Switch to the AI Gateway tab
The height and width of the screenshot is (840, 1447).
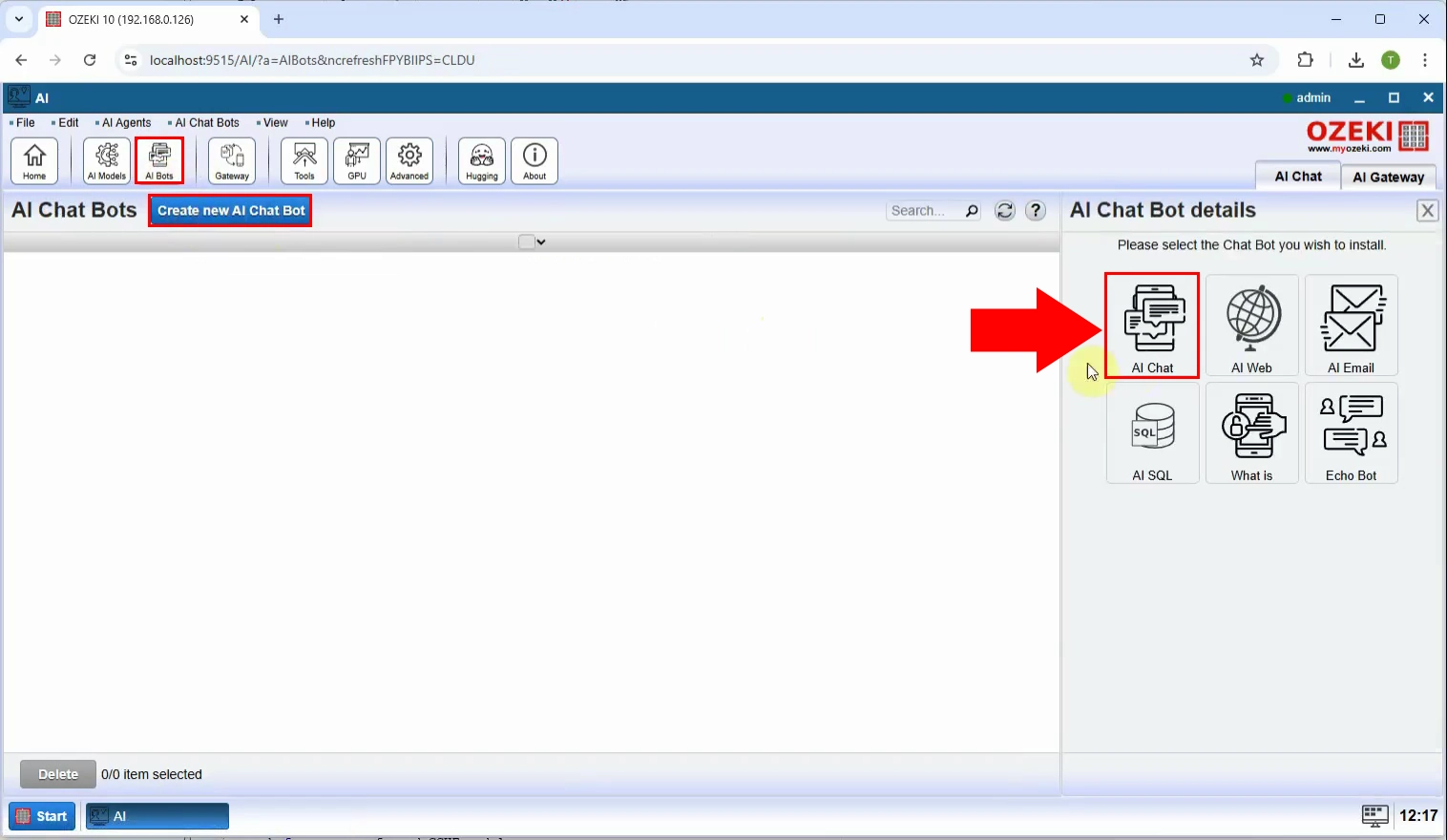coord(1388,178)
